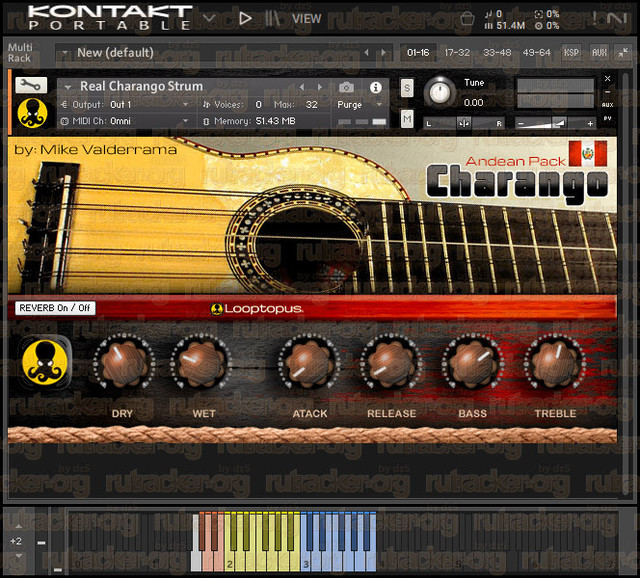The image size is (640, 578).
Task: Click the ATACK knob
Action: click(x=309, y=363)
